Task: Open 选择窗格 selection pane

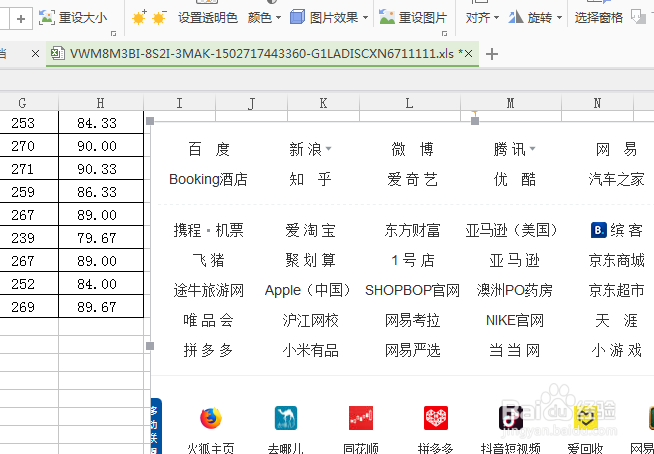Action: pyautogui.click(x=599, y=18)
